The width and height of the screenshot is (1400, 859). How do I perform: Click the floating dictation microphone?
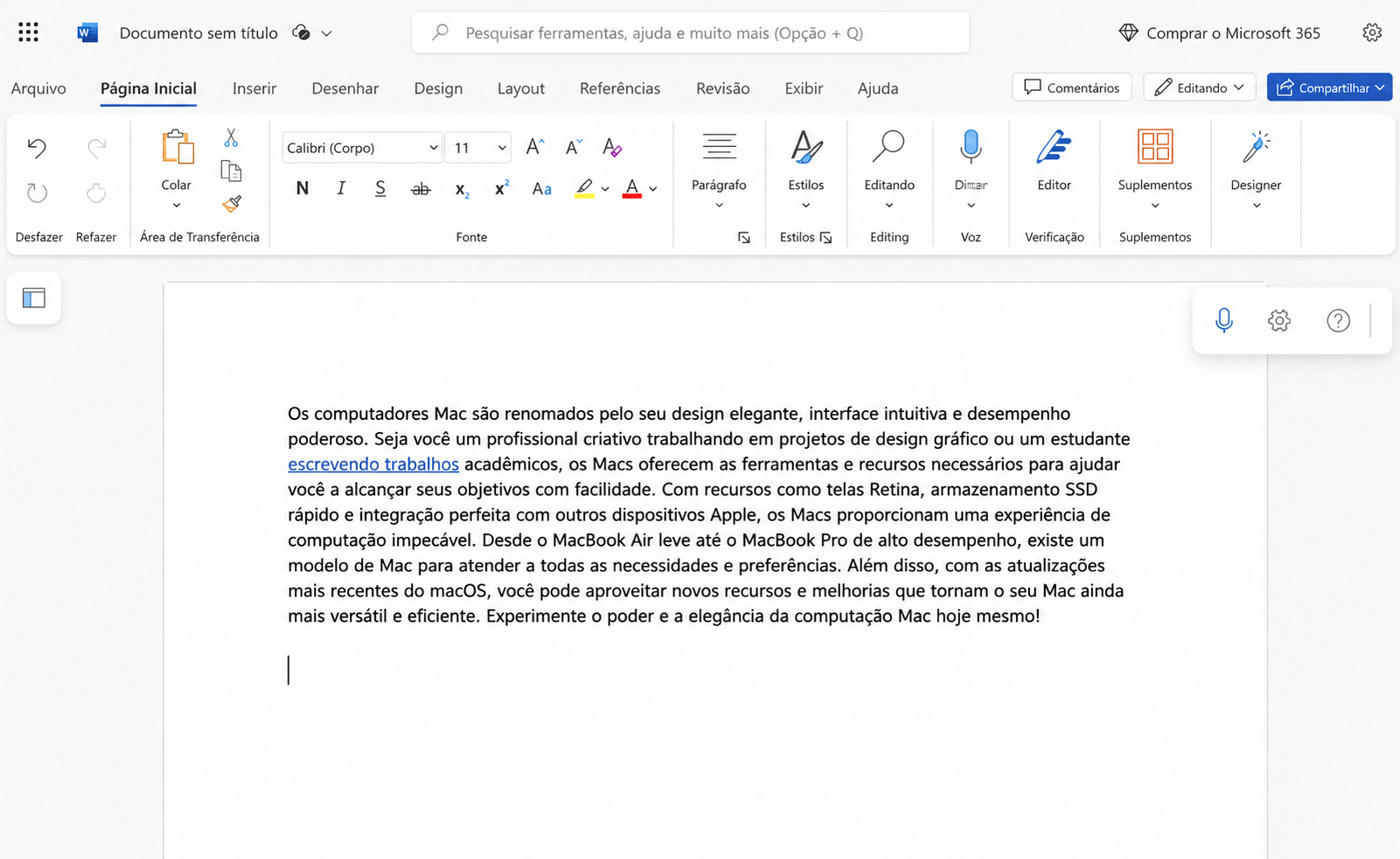tap(1224, 320)
